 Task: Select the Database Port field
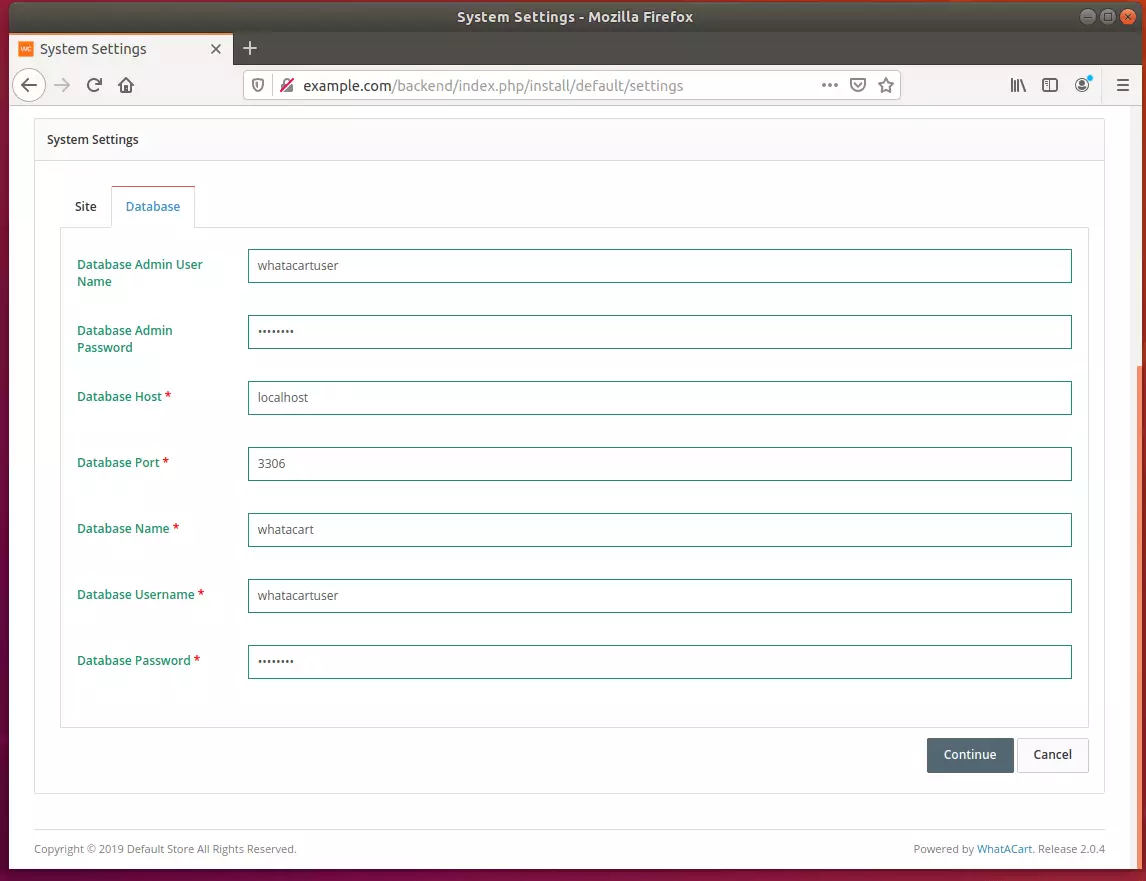(659, 464)
